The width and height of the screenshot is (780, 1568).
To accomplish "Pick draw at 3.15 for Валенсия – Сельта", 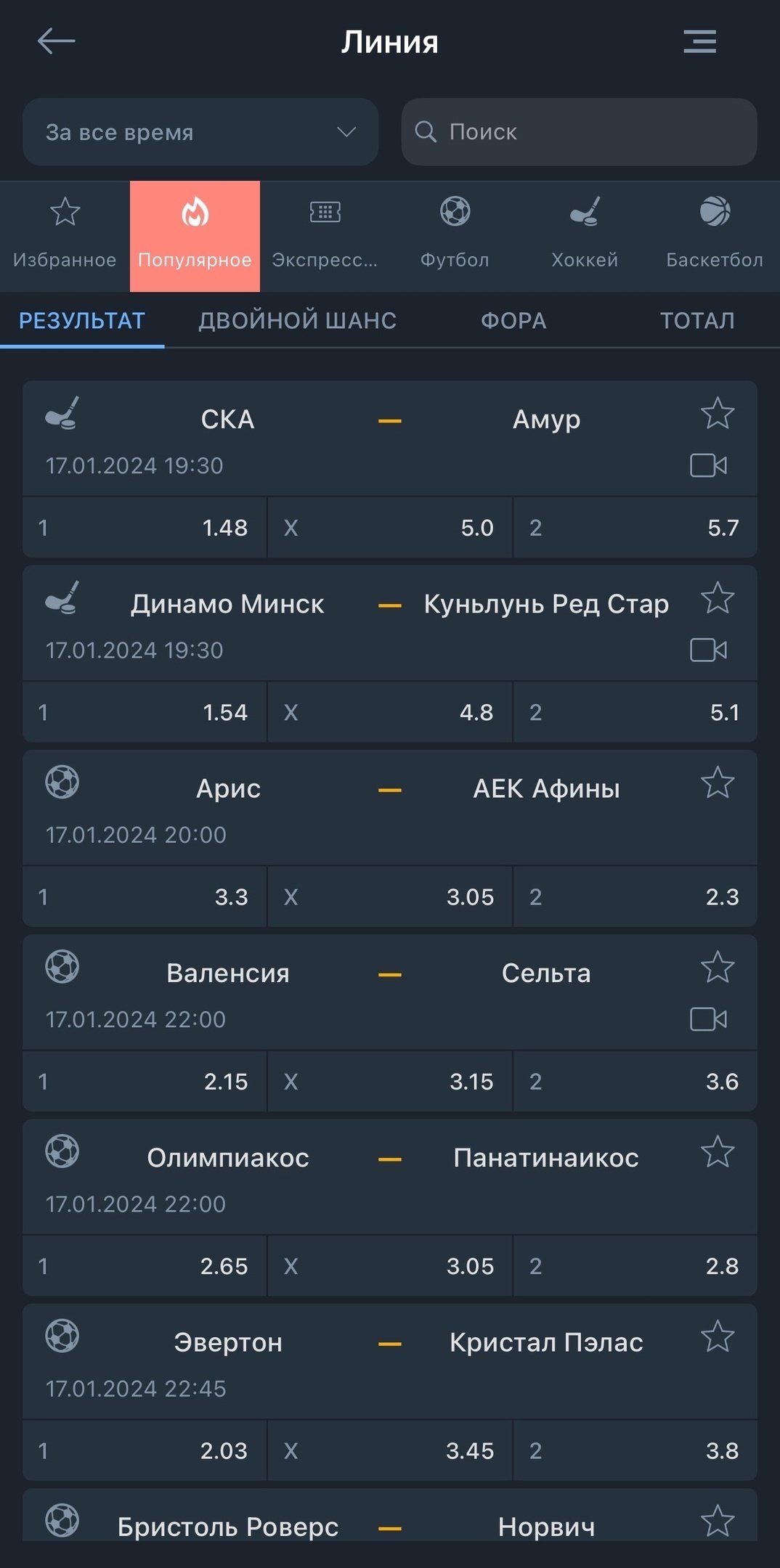I will pos(390,1082).
